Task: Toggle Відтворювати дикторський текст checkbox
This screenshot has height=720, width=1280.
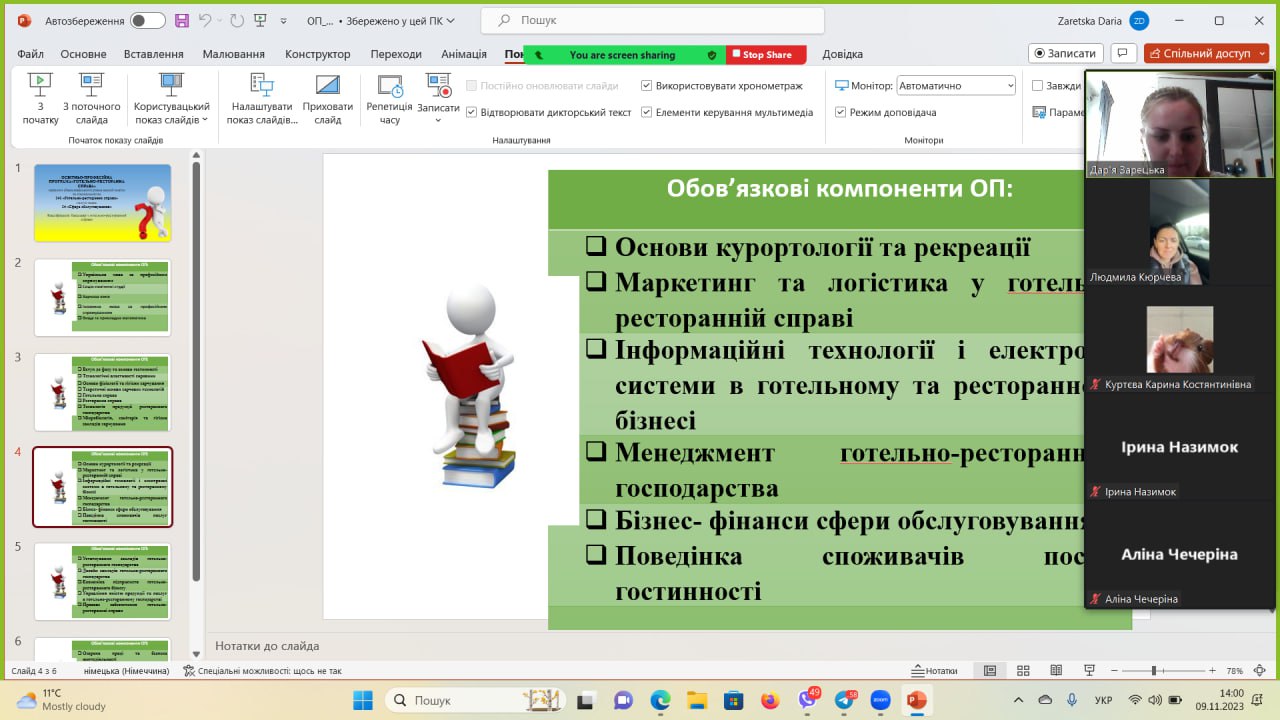Action: point(472,113)
